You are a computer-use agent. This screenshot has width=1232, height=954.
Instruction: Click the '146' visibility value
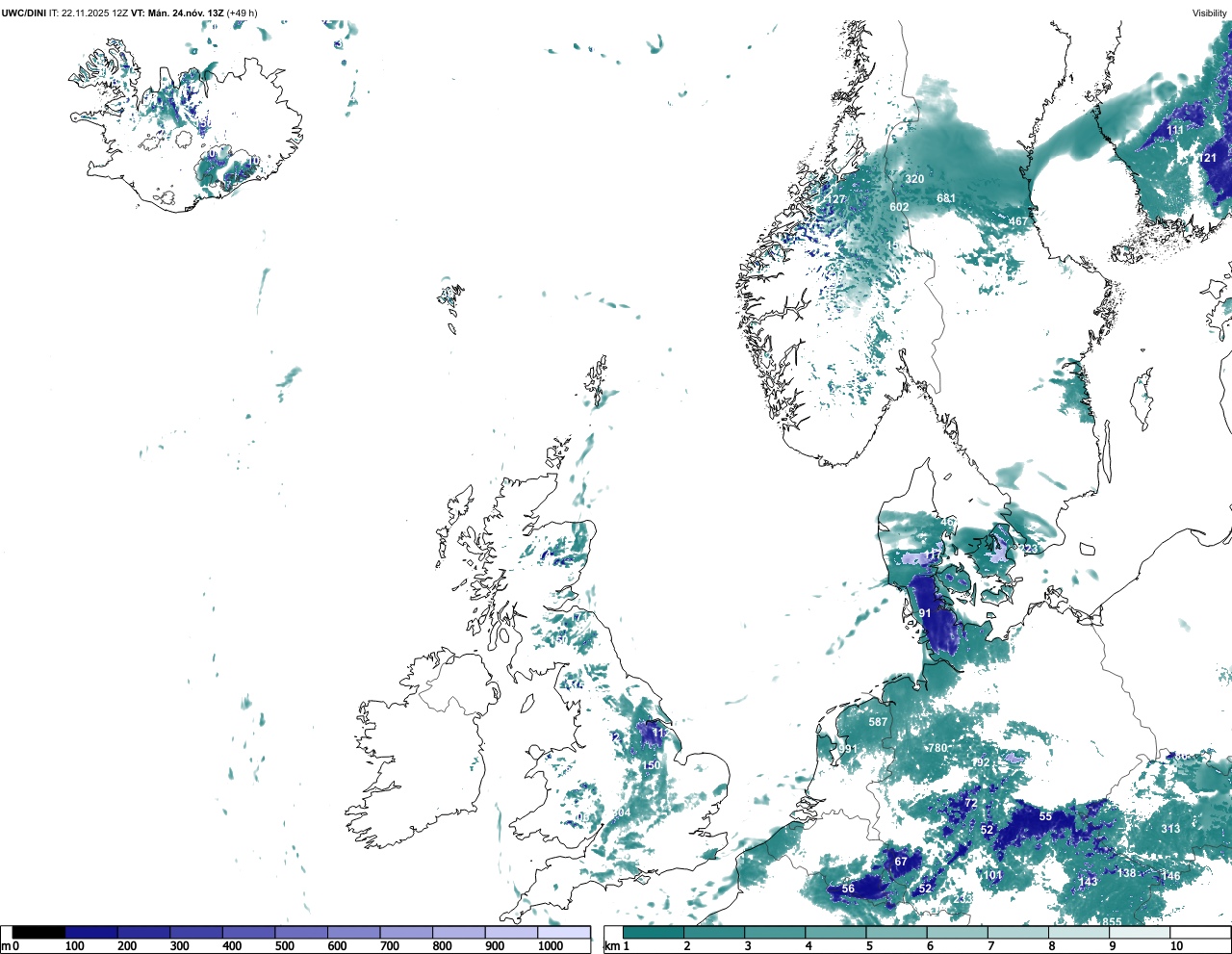(1170, 876)
